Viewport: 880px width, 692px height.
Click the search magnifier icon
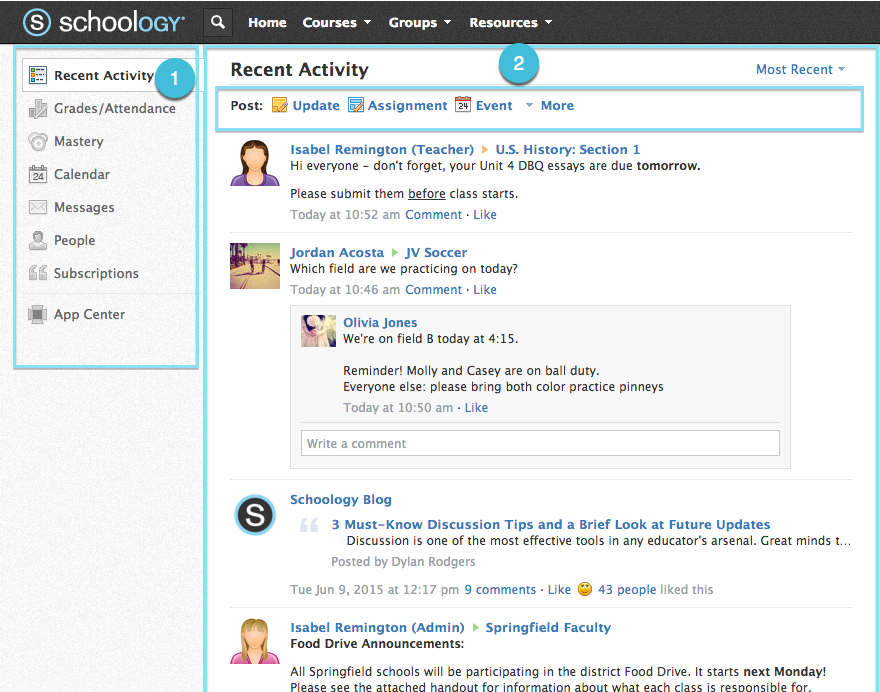(218, 22)
